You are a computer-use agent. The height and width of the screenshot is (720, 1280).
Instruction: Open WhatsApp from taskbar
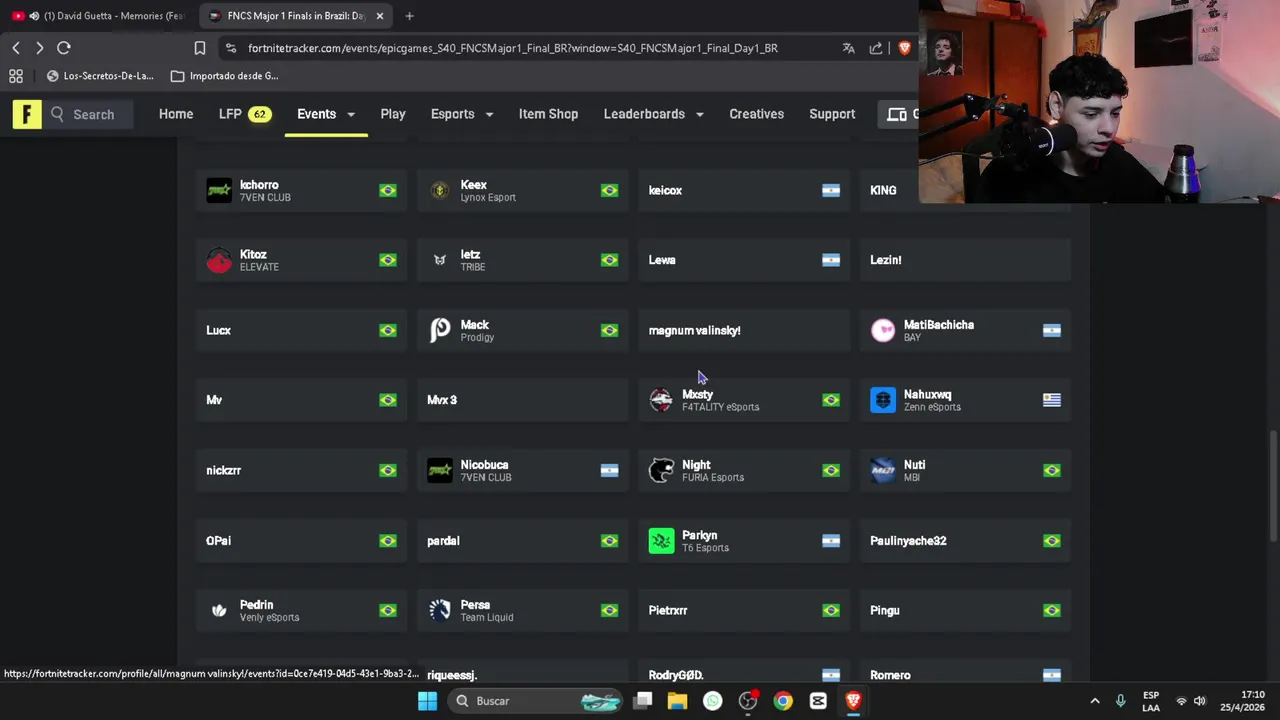pyautogui.click(x=712, y=701)
